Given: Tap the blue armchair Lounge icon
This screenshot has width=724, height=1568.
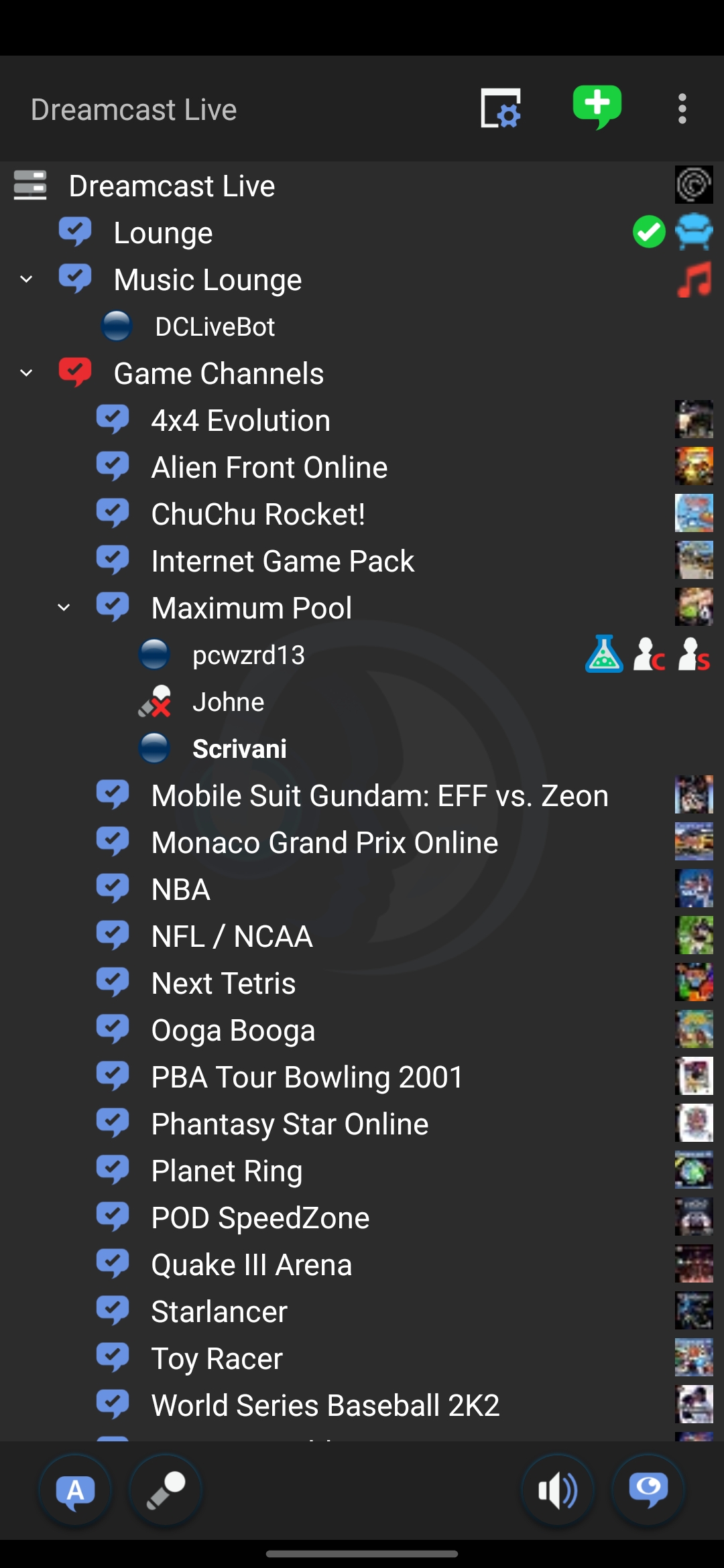Looking at the screenshot, I should coord(694,232).
